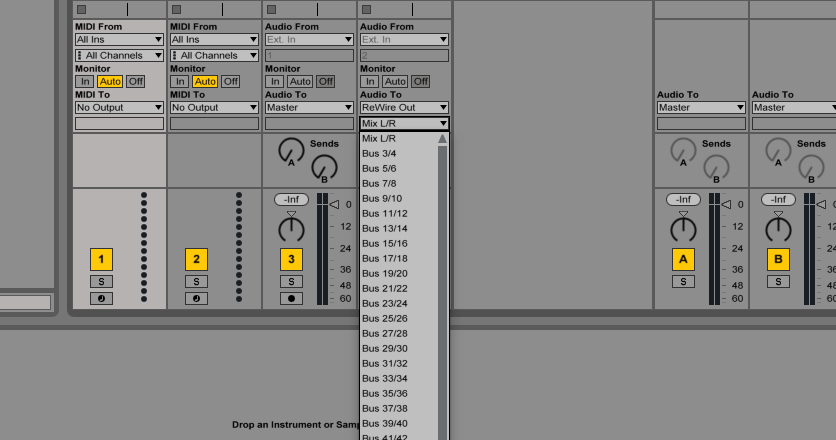
Task: Click clip stop button on track 2
Action: (x=176, y=10)
